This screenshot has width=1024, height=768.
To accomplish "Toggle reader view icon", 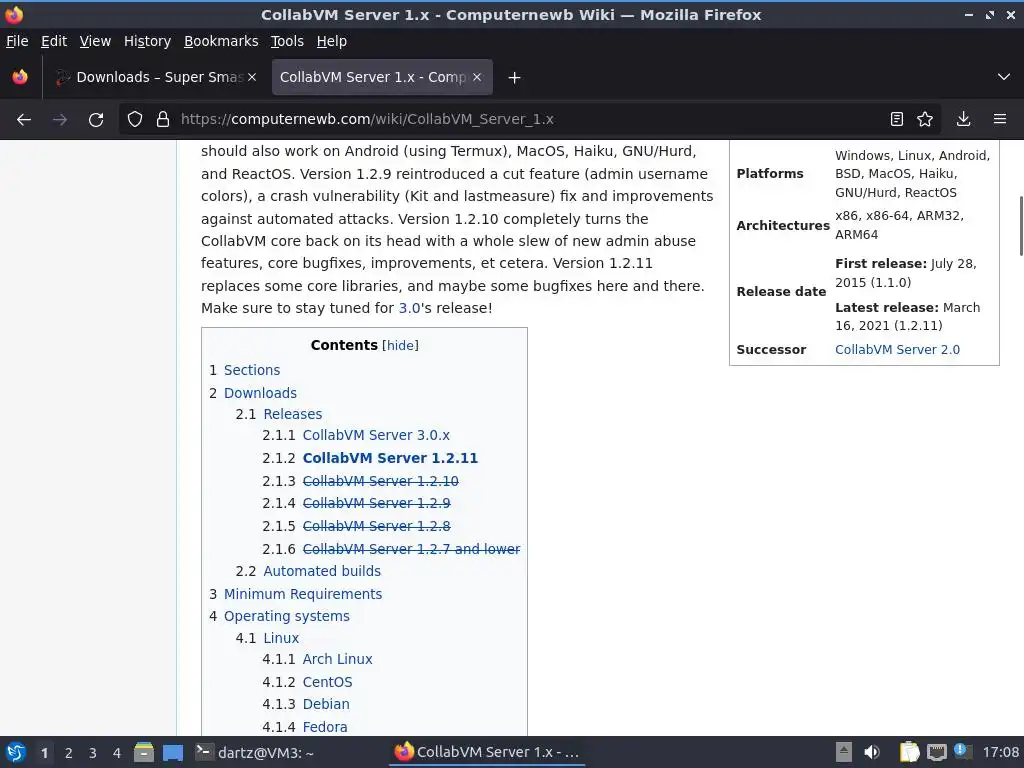I will (x=897, y=119).
